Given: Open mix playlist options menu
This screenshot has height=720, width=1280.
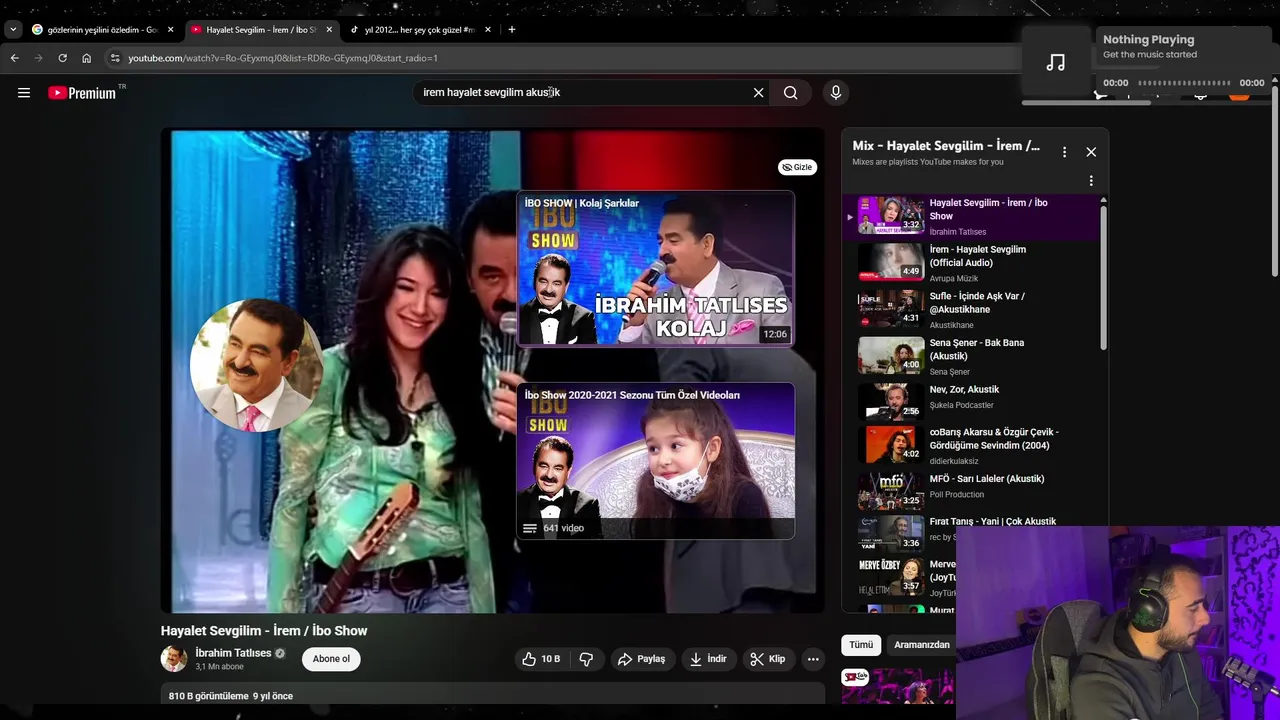Looking at the screenshot, I should coord(1064,152).
